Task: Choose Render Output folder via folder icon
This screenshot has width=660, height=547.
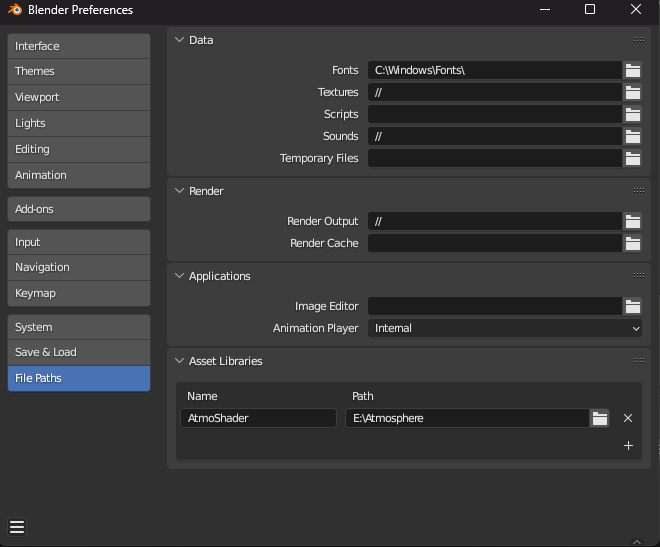Action: point(632,221)
